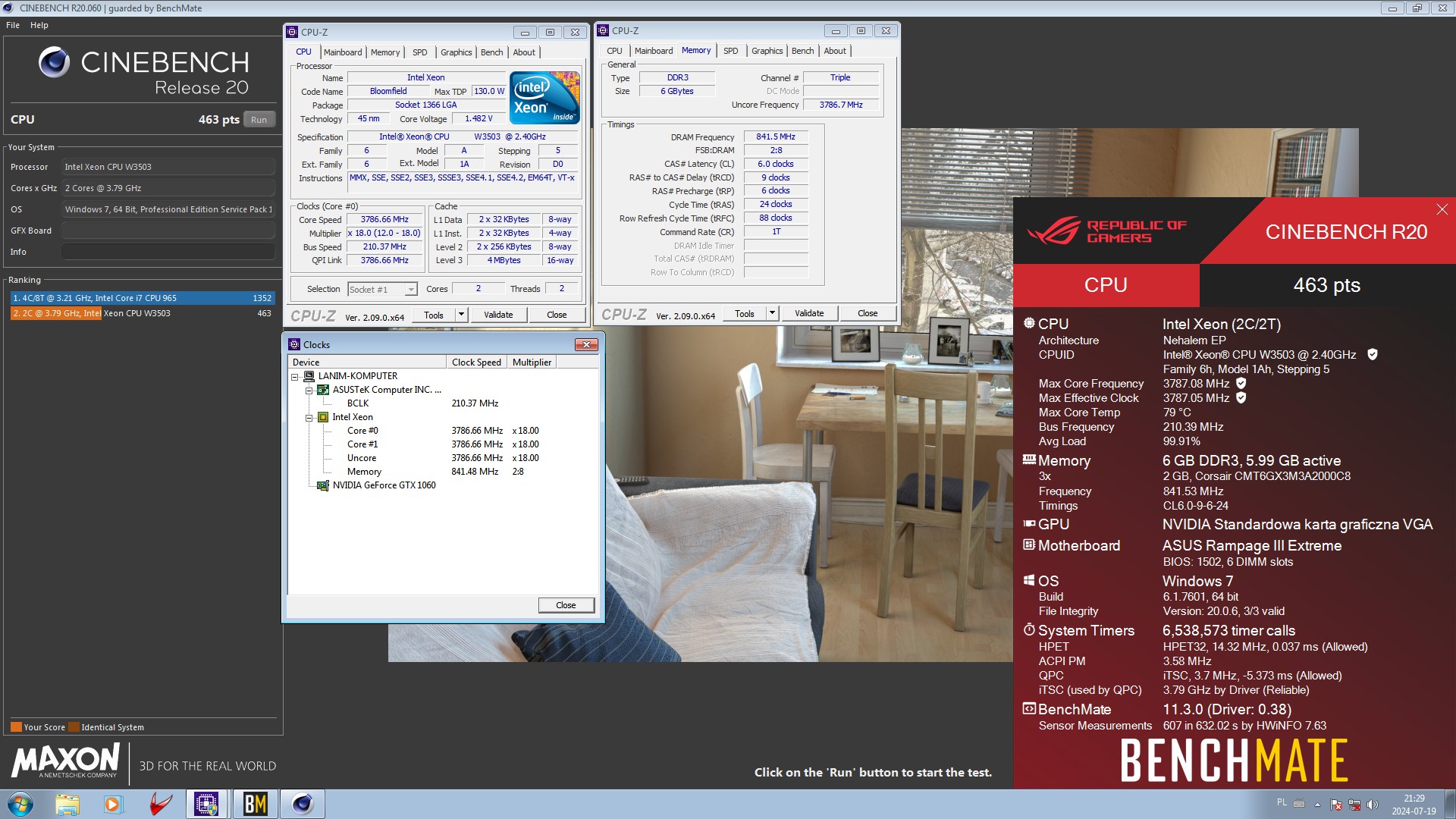This screenshot has width=1456, height=819.
Task: Click the Action Center flag tray icon
Action: pyautogui.click(x=1336, y=804)
